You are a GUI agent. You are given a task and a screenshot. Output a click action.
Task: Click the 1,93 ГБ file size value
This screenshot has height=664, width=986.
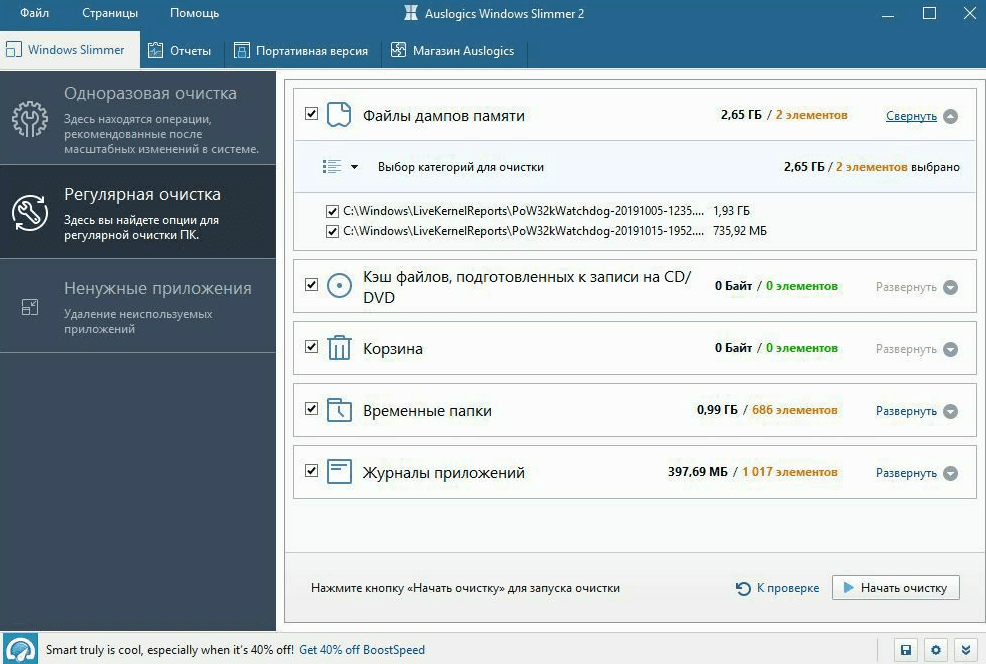(731, 211)
